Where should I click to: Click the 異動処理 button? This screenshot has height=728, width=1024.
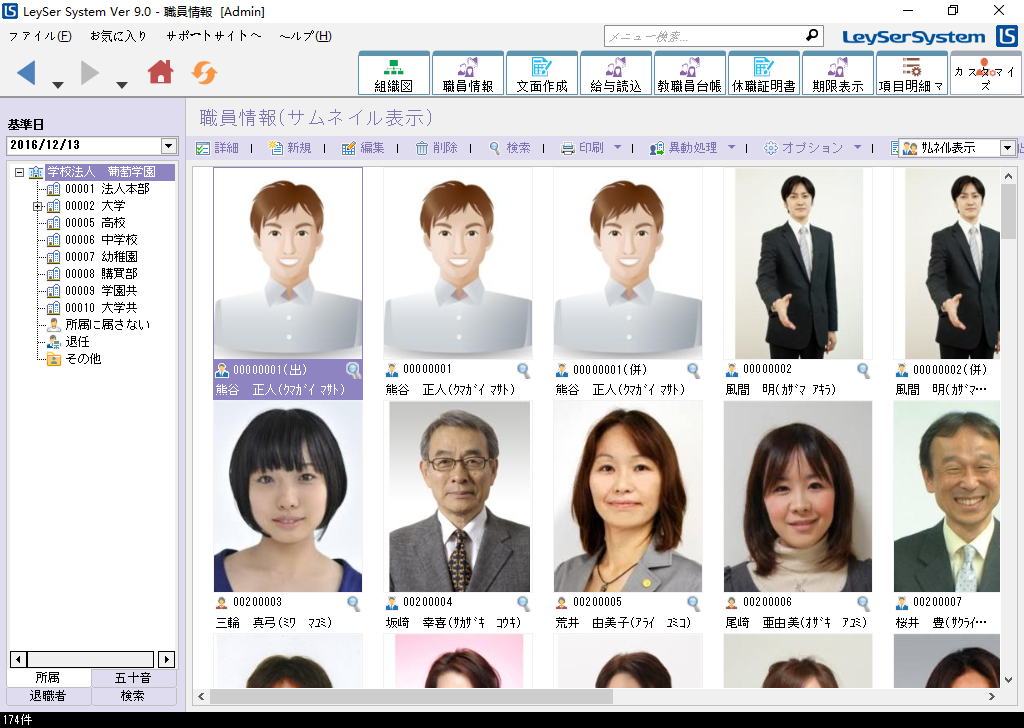[x=683, y=148]
